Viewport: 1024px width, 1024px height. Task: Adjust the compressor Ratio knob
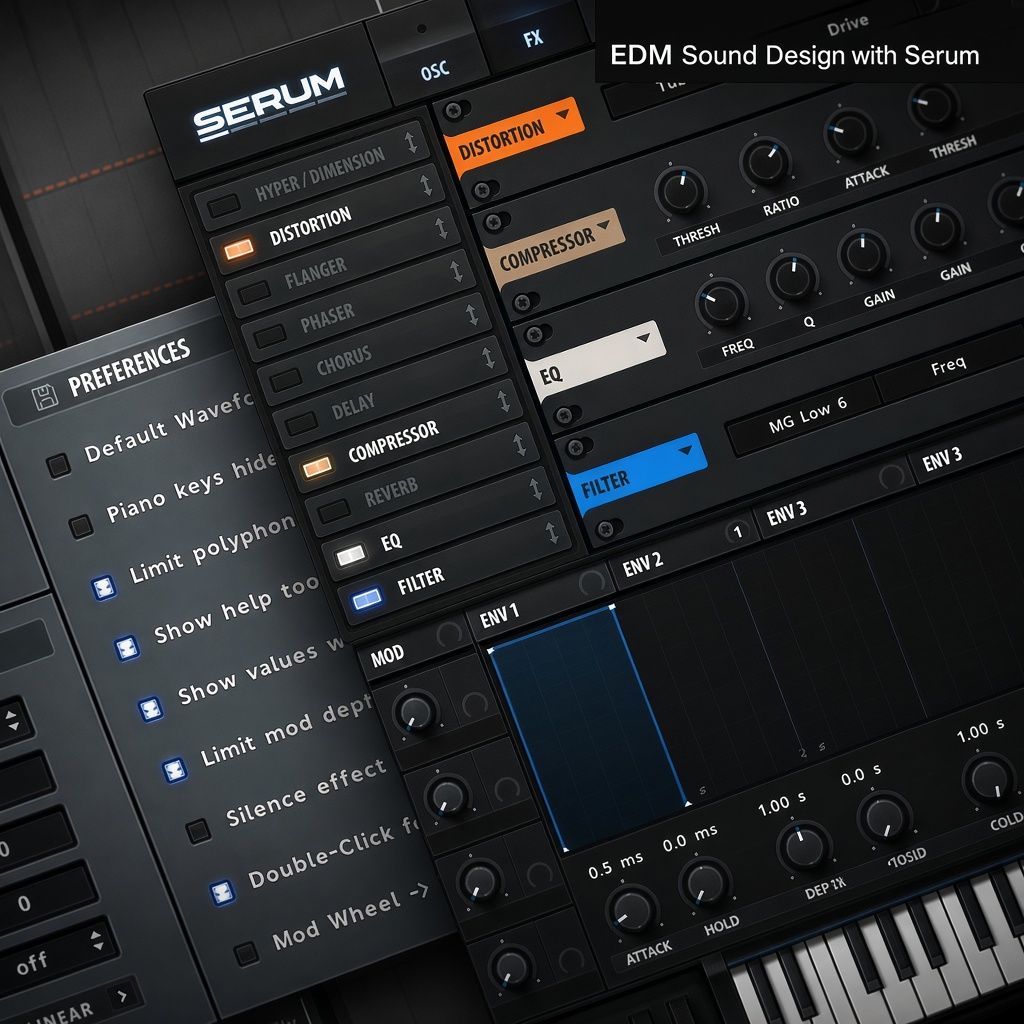click(765, 161)
